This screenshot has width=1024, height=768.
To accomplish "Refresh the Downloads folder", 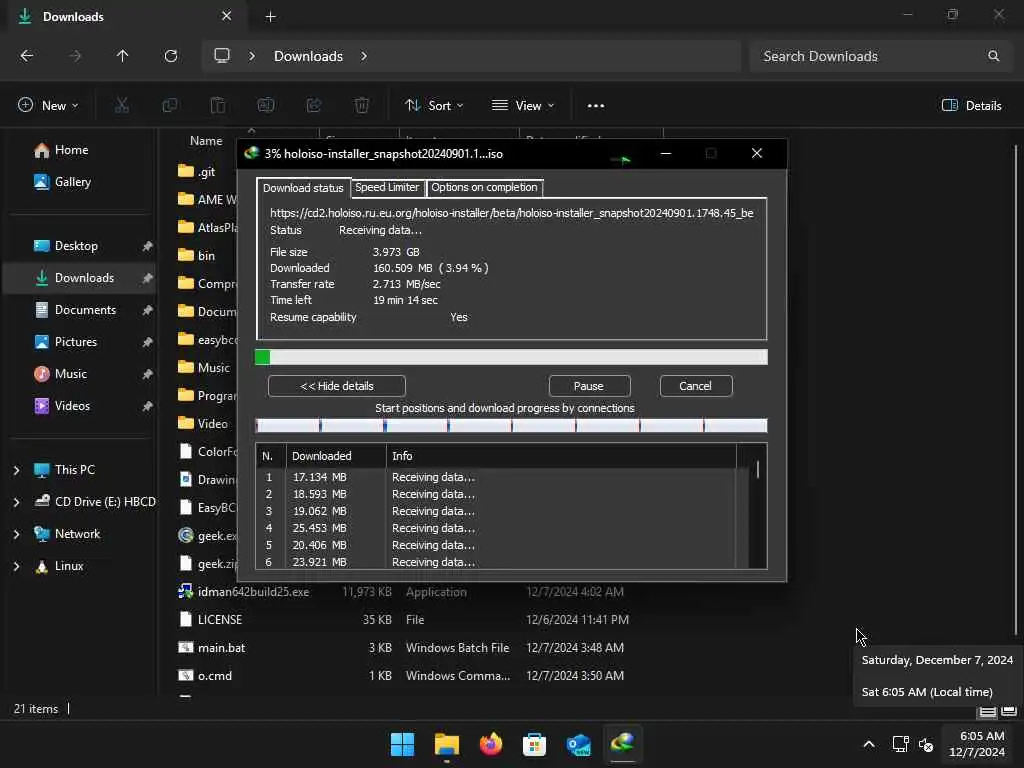I will pyautogui.click(x=170, y=56).
